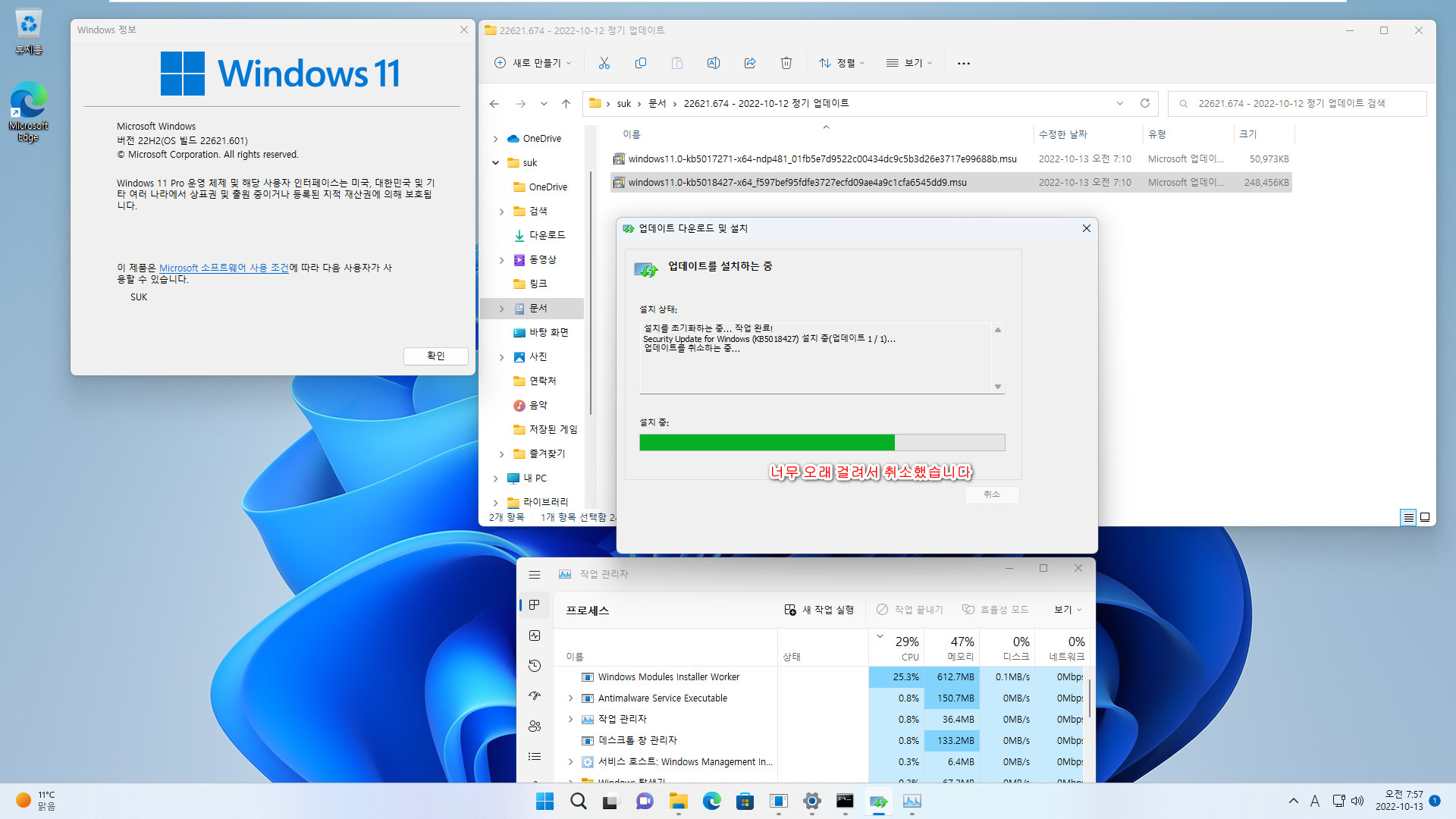
Task: Expand the 내 PC tree node
Action: pyautogui.click(x=495, y=479)
